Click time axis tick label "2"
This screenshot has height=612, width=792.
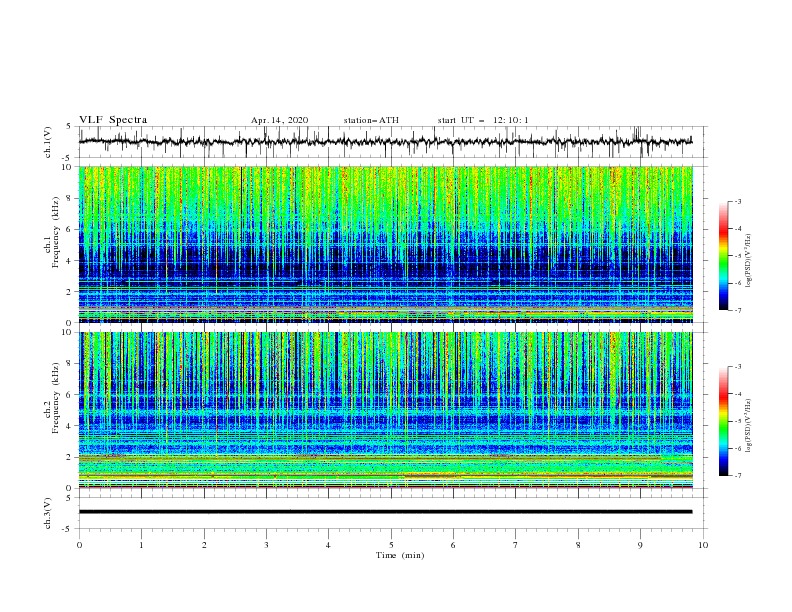[x=204, y=545]
